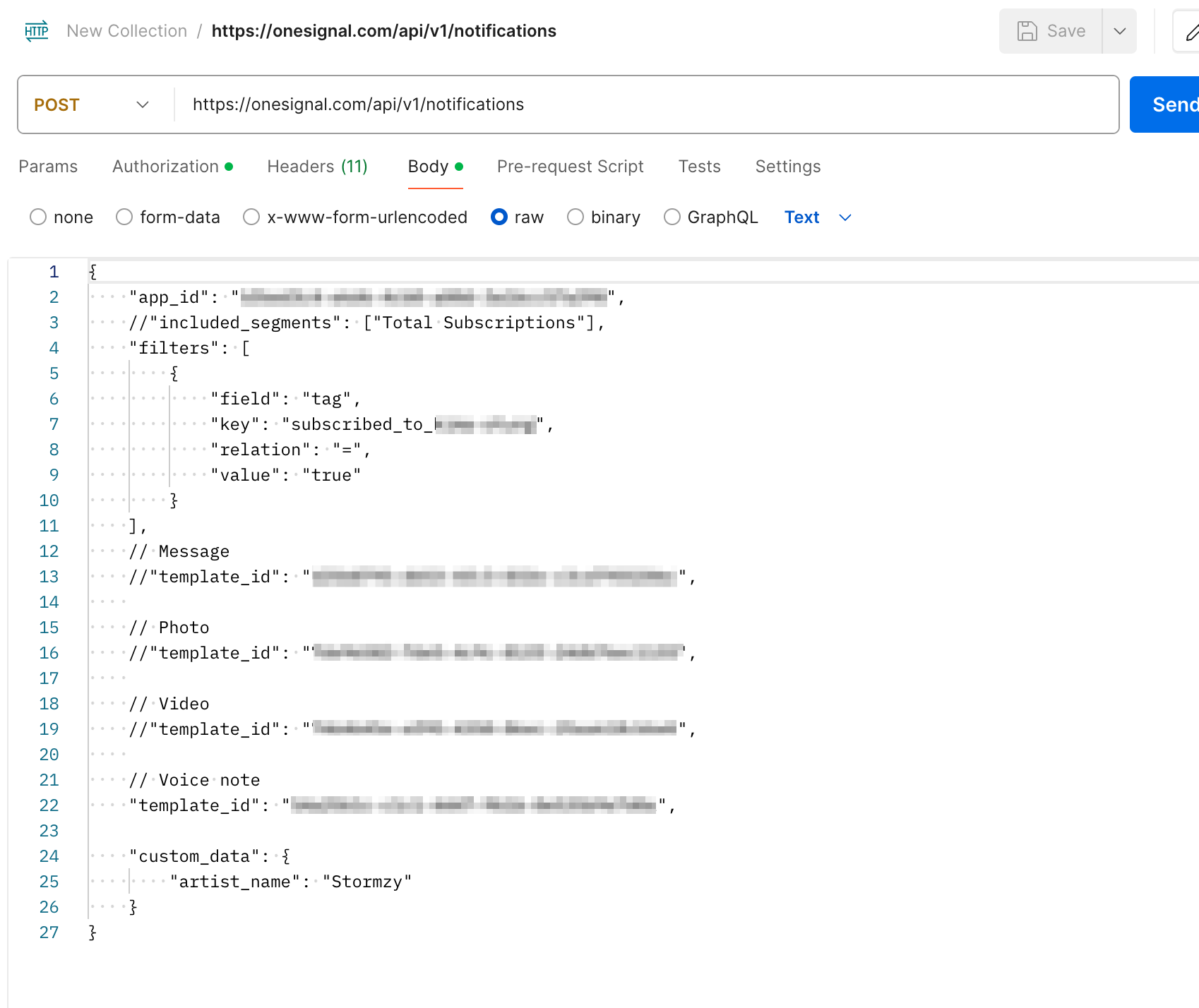
Task: Select the form-data radio button
Action: (x=124, y=217)
